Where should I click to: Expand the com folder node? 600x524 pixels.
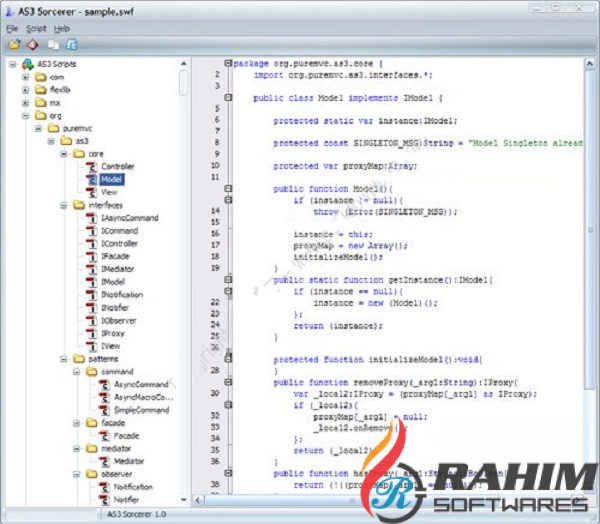tap(25, 77)
